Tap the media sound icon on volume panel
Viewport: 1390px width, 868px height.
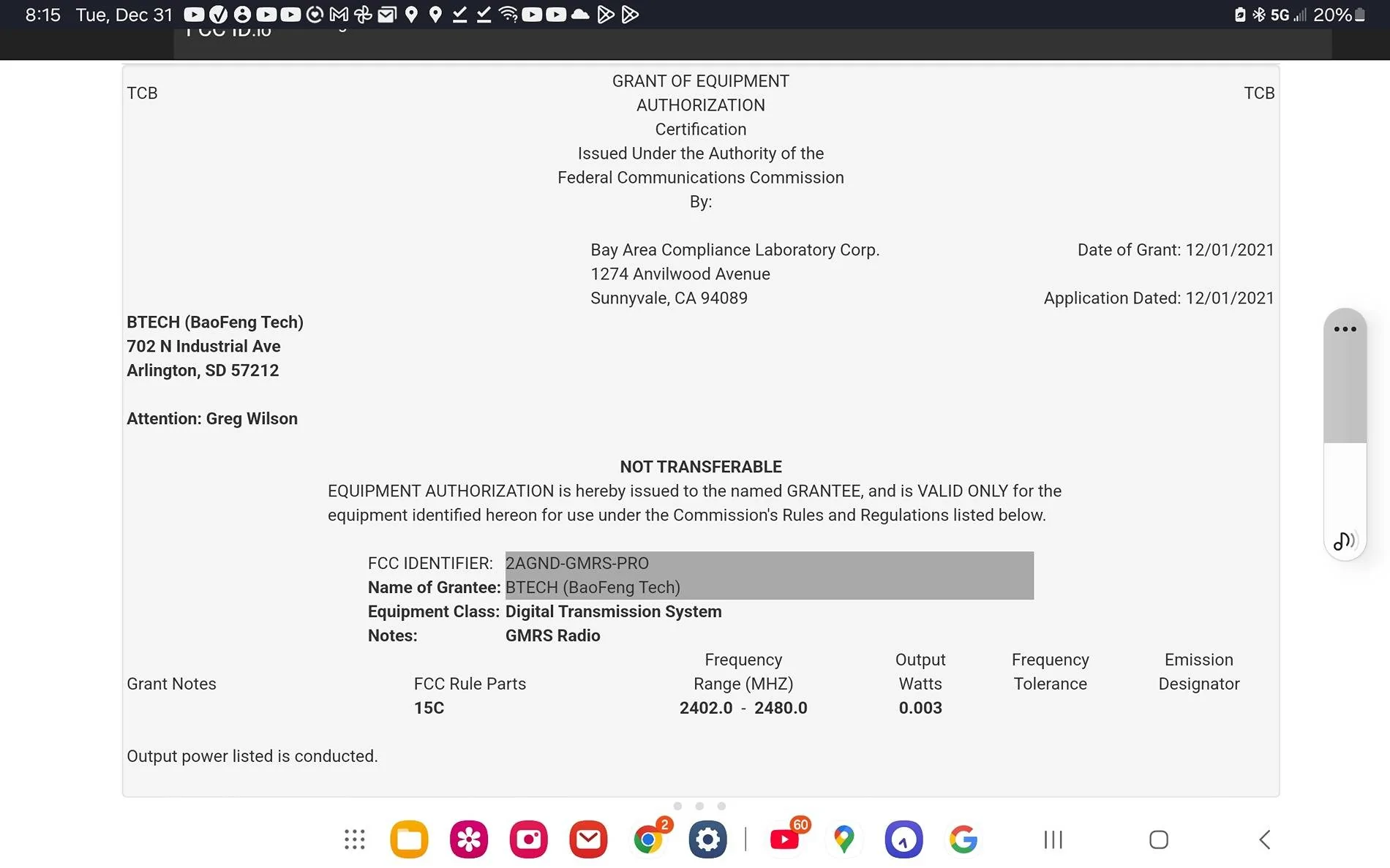tap(1345, 541)
